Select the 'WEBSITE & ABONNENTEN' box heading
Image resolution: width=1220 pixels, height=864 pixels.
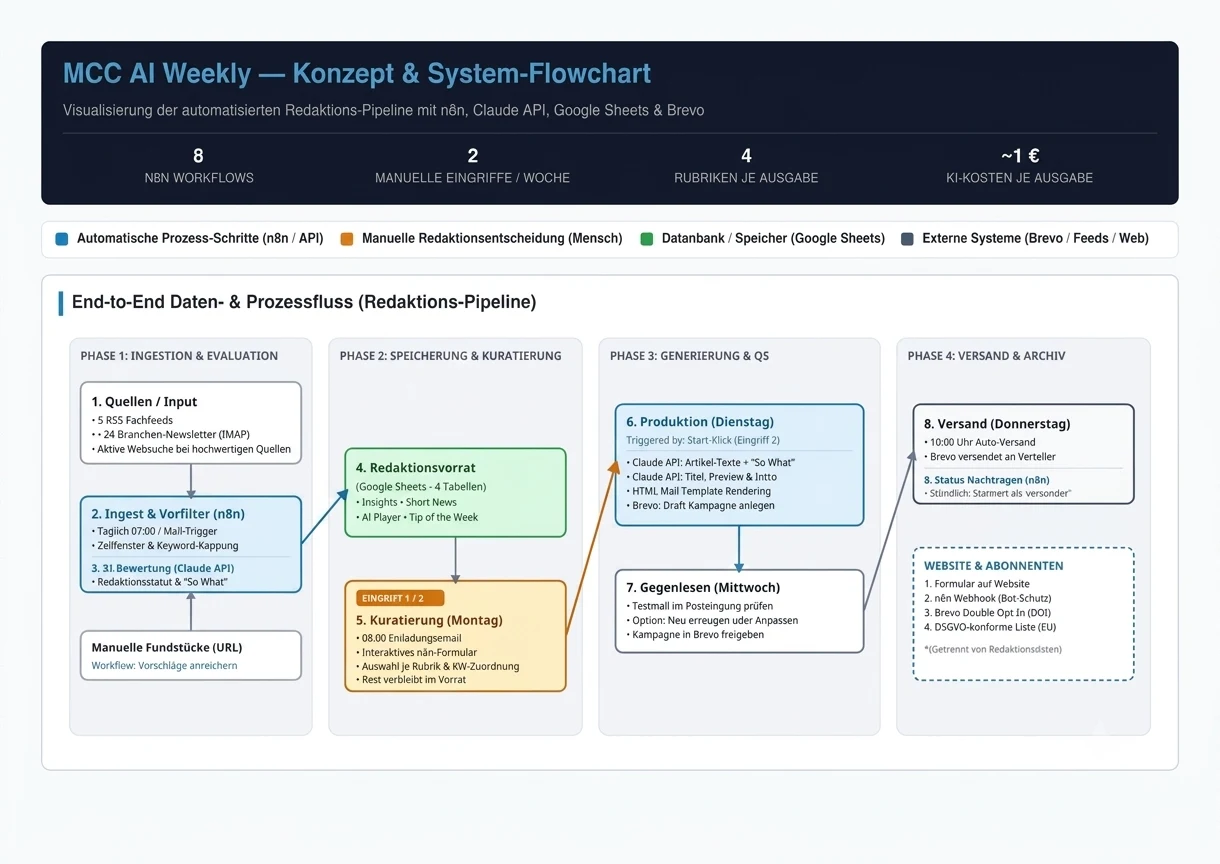[x=994, y=566]
